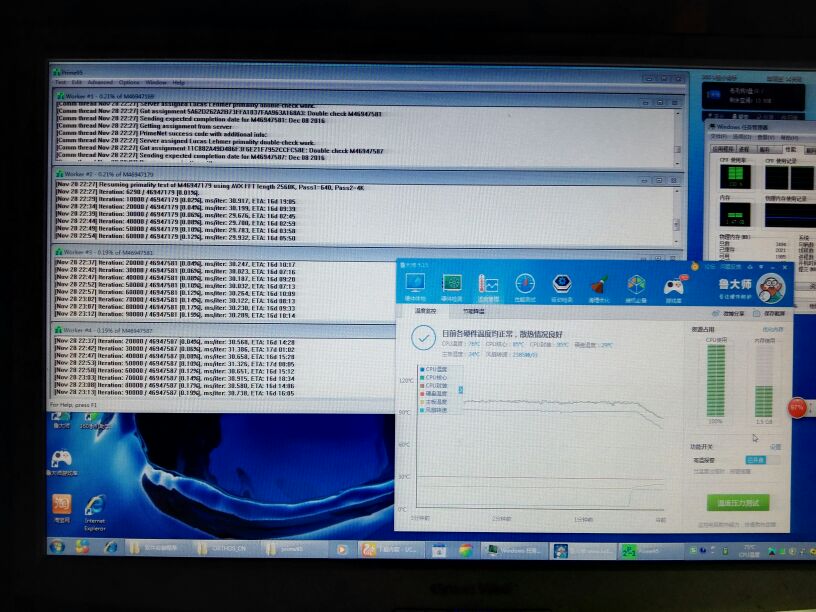The height and width of the screenshot is (612, 816).
Task: Select the Temperature Management thermometer icon
Action: pyautogui.click(x=488, y=288)
